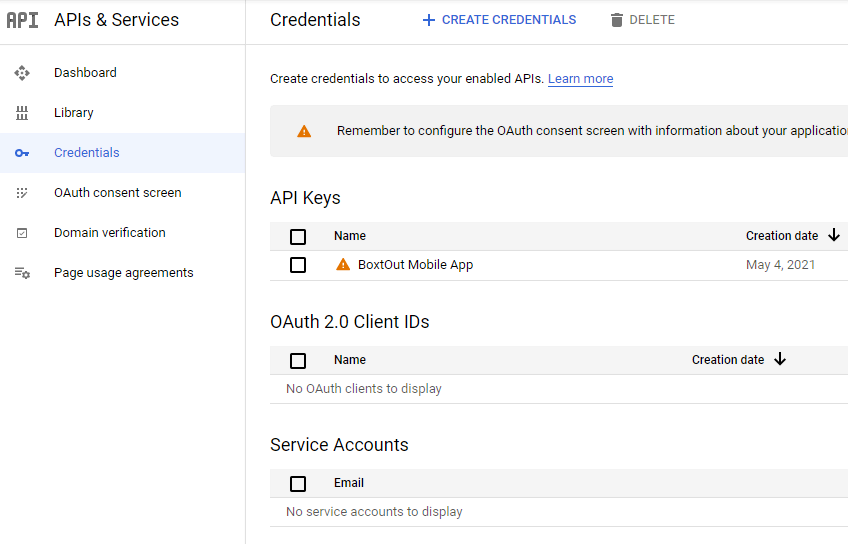This screenshot has width=848, height=544.
Task: Open the BoxtOut Mobile App key
Action: coord(415,265)
